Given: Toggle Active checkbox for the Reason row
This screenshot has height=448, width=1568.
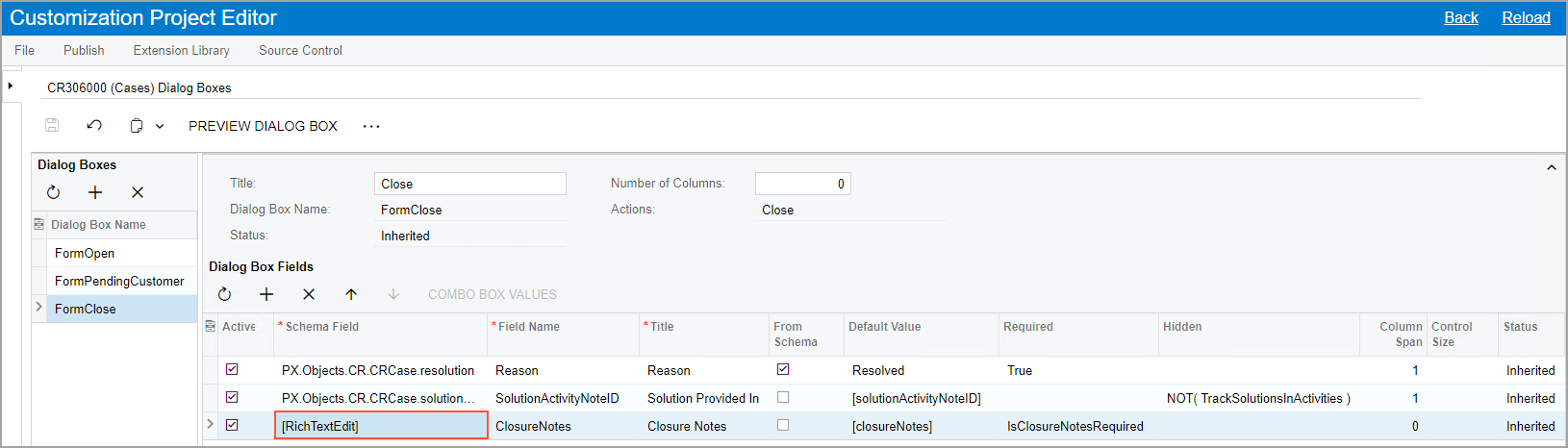Looking at the screenshot, I should [232, 369].
